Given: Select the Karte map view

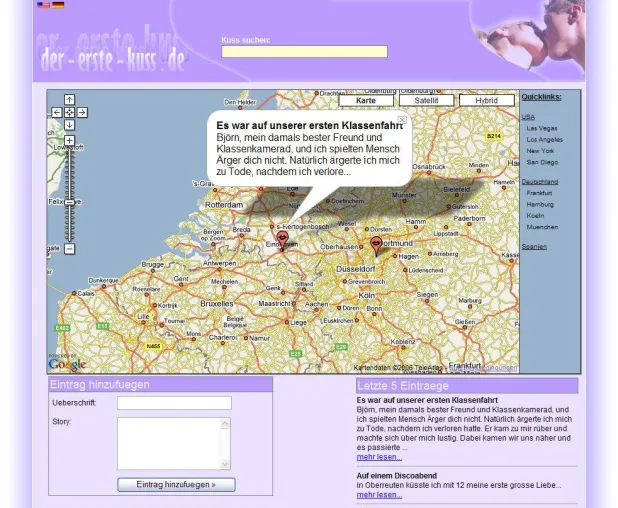Looking at the screenshot, I should point(366,100).
